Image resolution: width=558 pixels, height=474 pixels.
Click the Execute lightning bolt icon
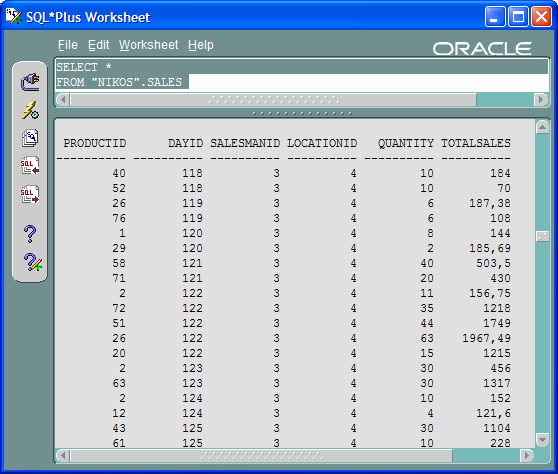coord(30,110)
